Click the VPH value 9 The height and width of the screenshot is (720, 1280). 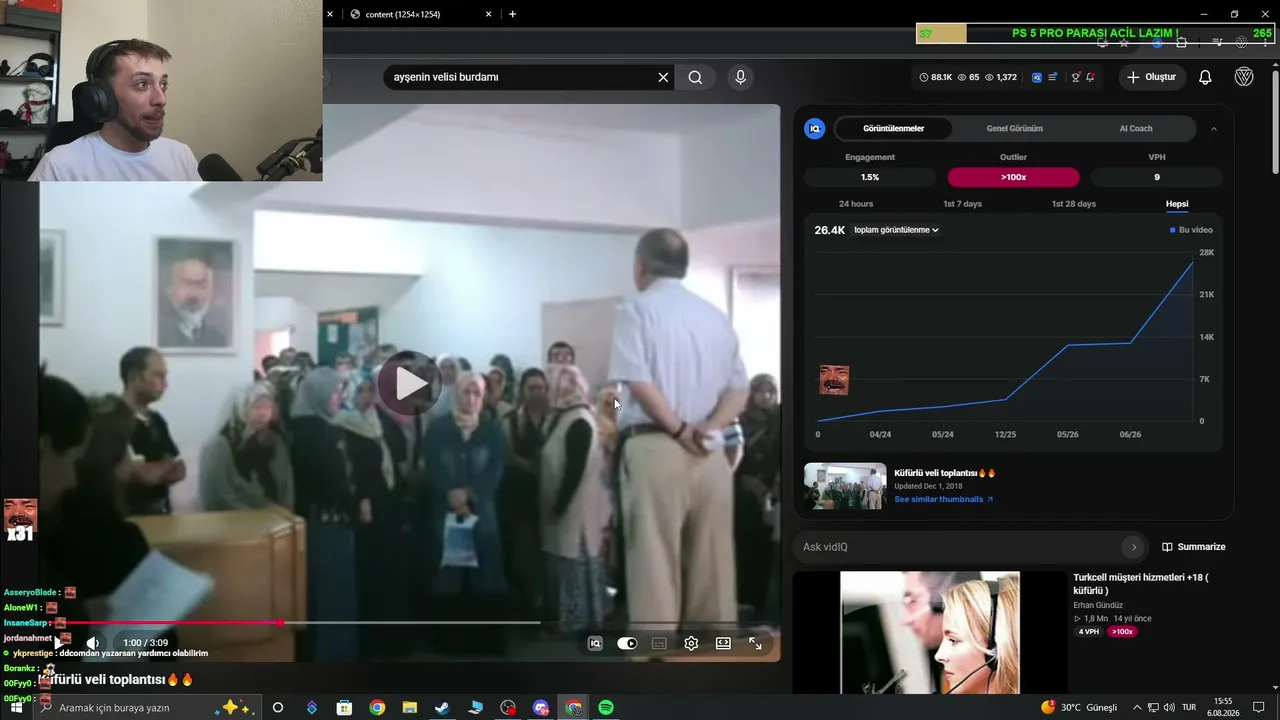(x=1156, y=177)
